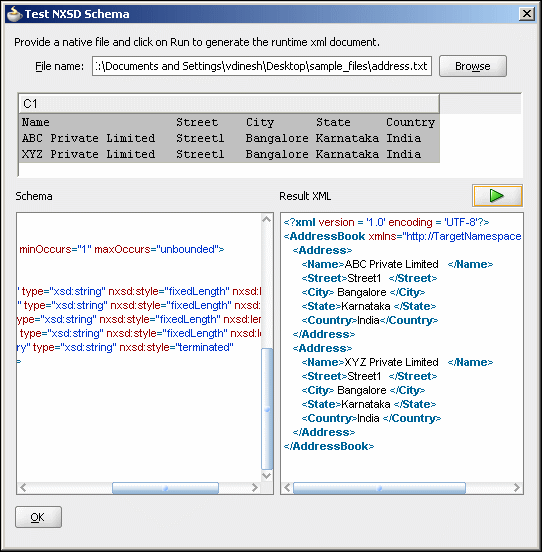
Task: Click Schema panel scroll right arrow
Action: pyautogui.click(x=254, y=488)
